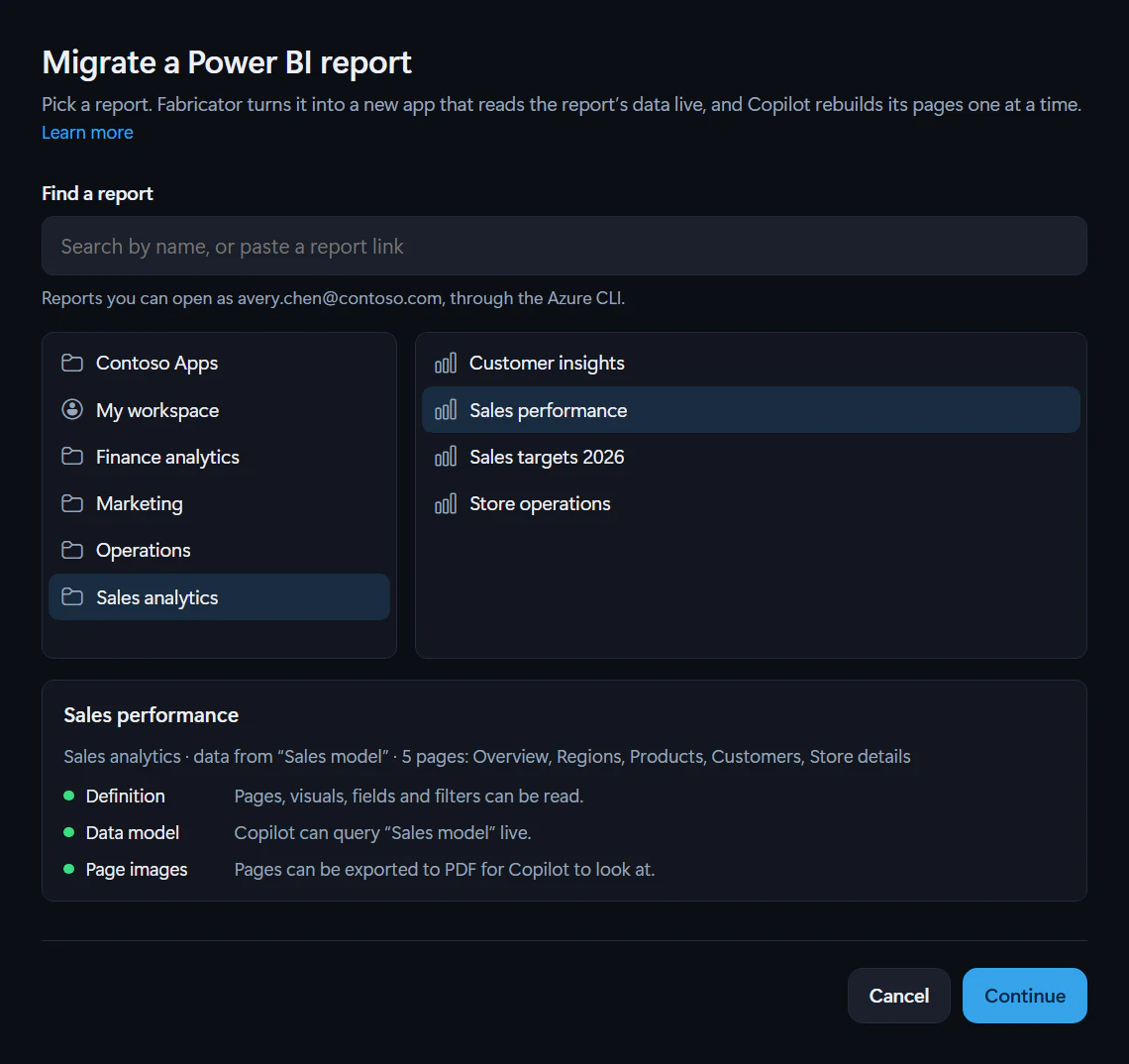Pick the Sales targets 2026 report
Screen dimensions: 1129x1064
[751, 457]
